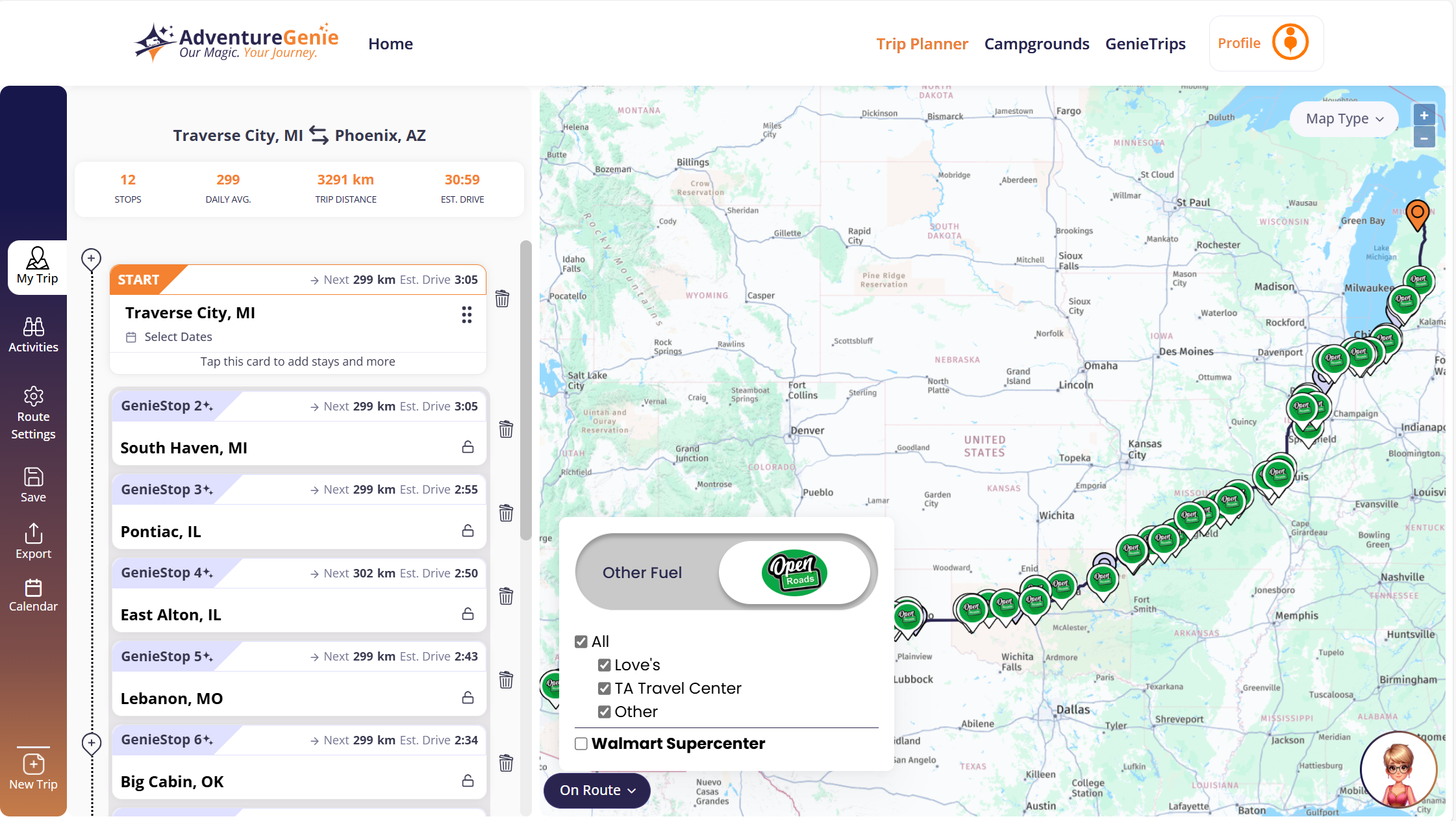This screenshot has height=821, width=1456.
Task: Click calendar icon beside Select Dates
Action: [x=131, y=337]
